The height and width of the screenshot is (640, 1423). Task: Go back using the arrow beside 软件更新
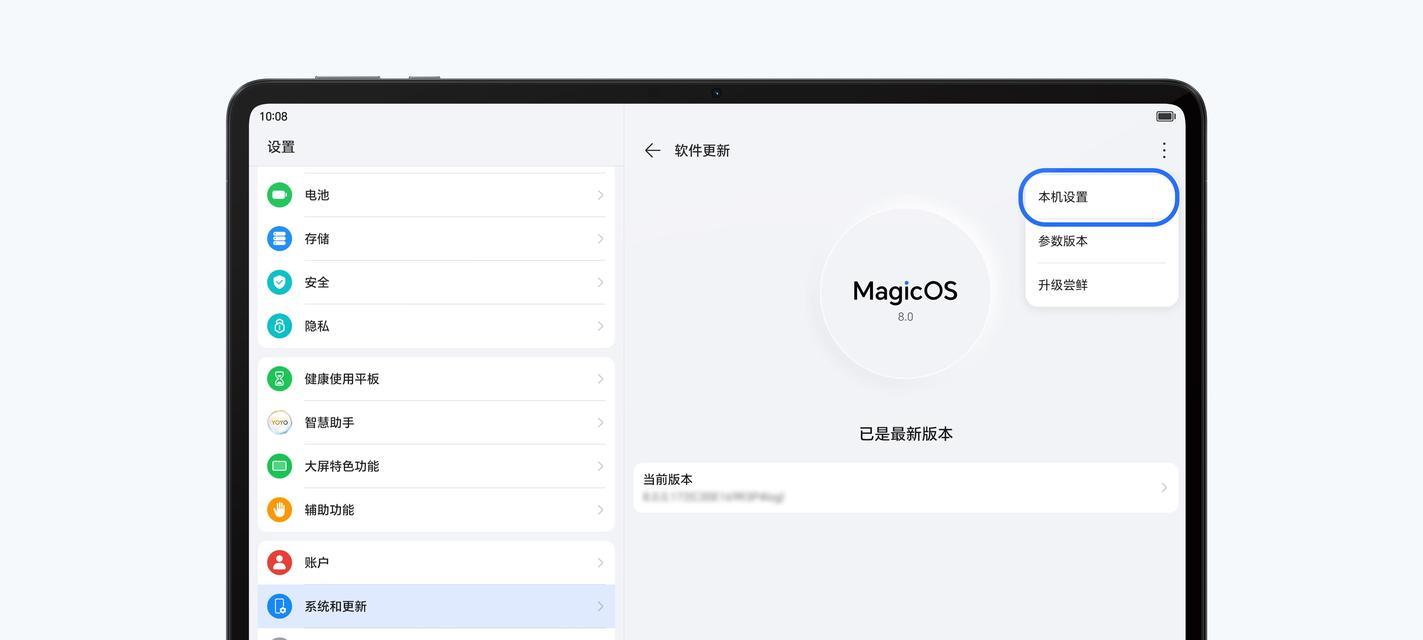tap(652, 150)
